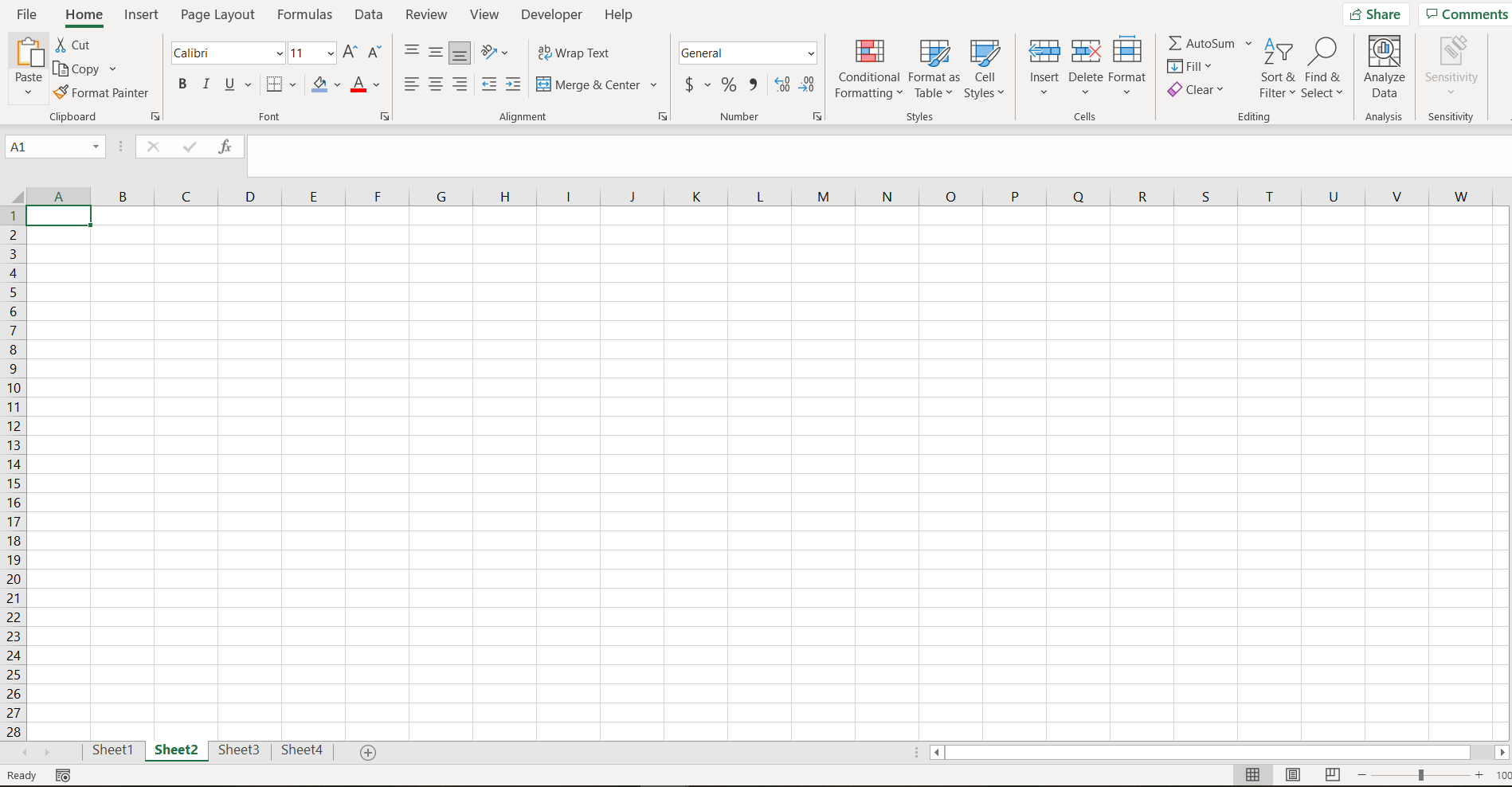Select the Sheet3 tab
The height and width of the screenshot is (787, 1512).
(238, 750)
